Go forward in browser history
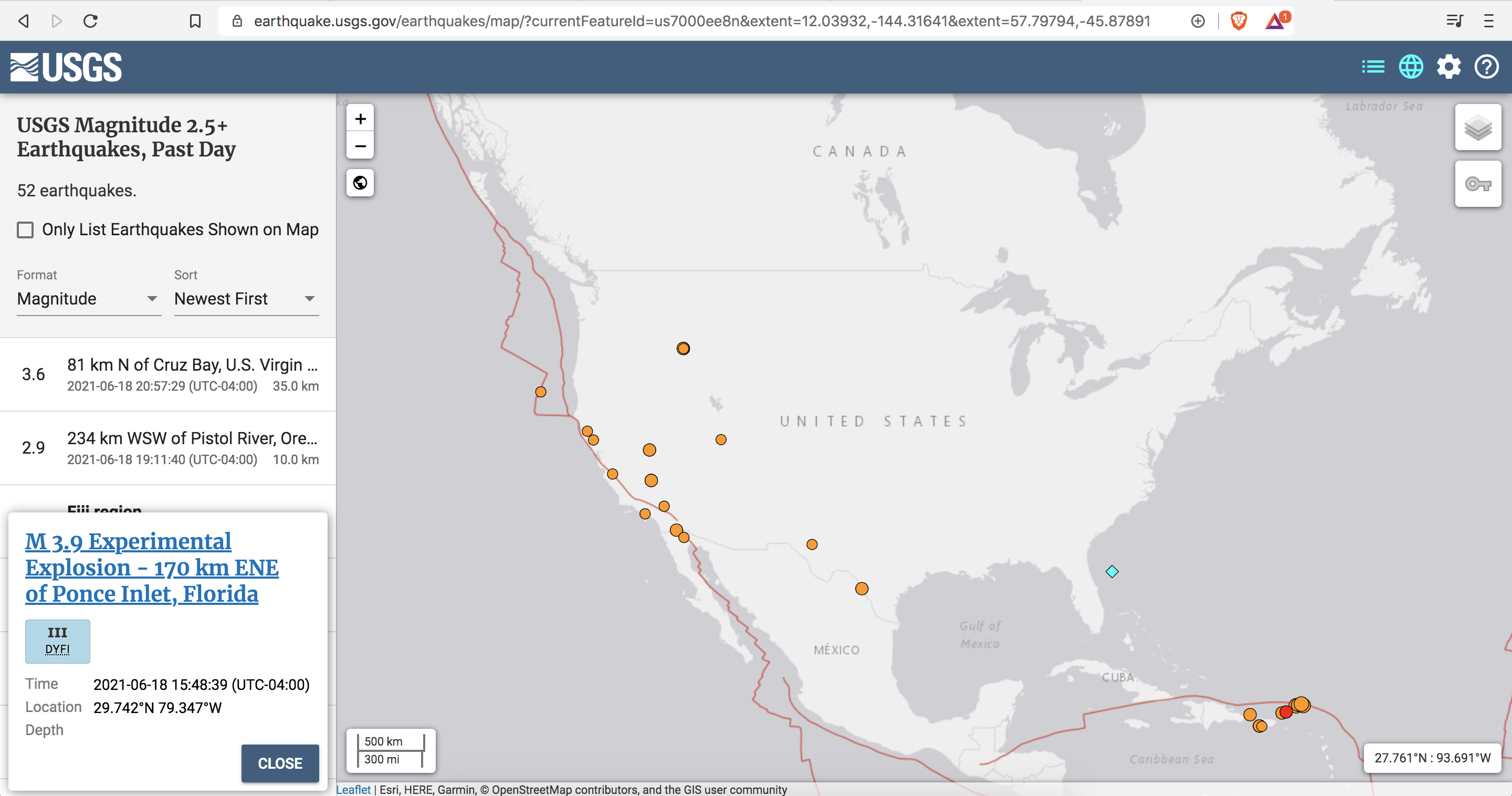This screenshot has width=1512, height=796. pyautogui.click(x=56, y=21)
